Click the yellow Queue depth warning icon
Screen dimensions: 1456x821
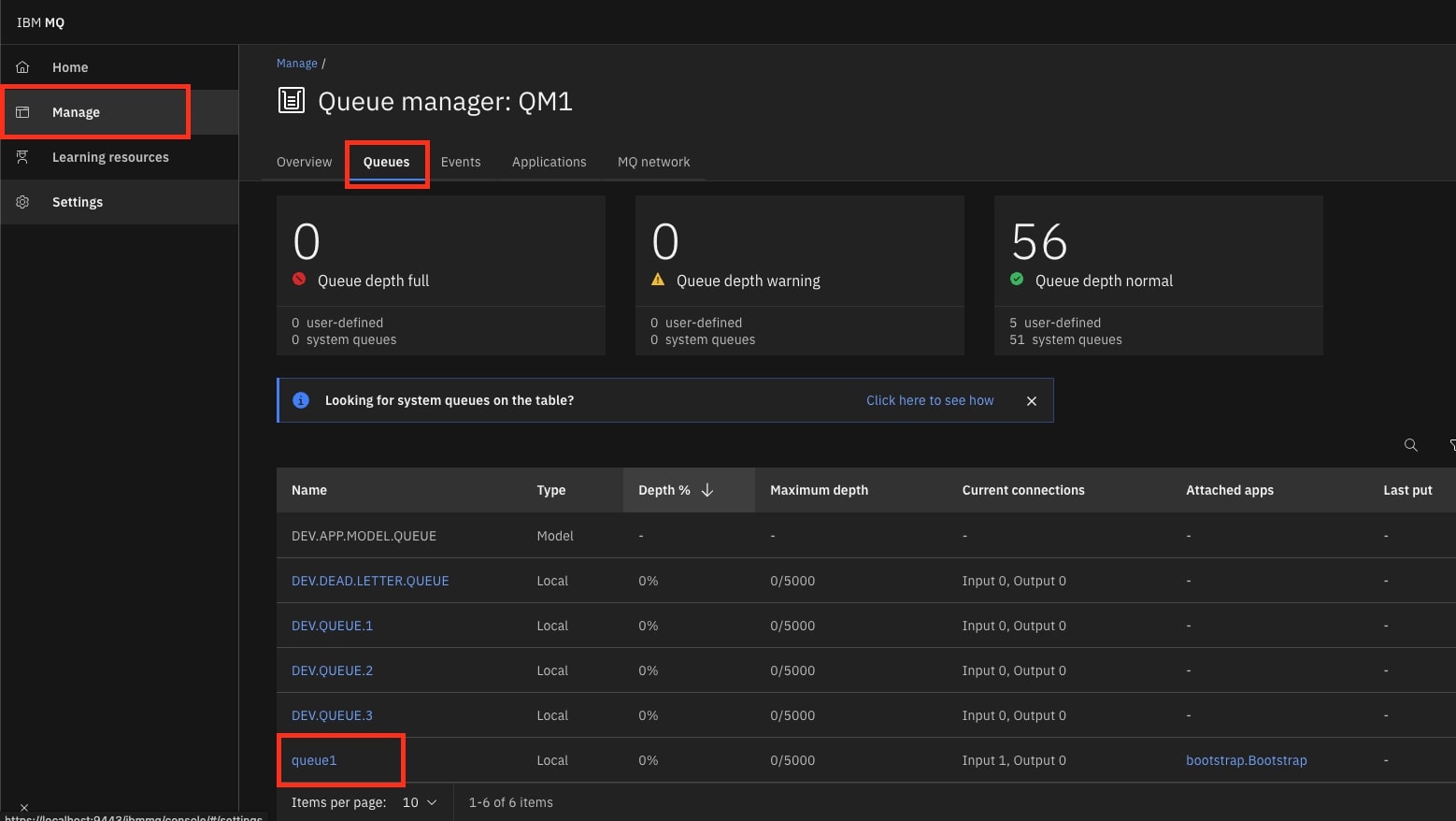pyautogui.click(x=658, y=279)
